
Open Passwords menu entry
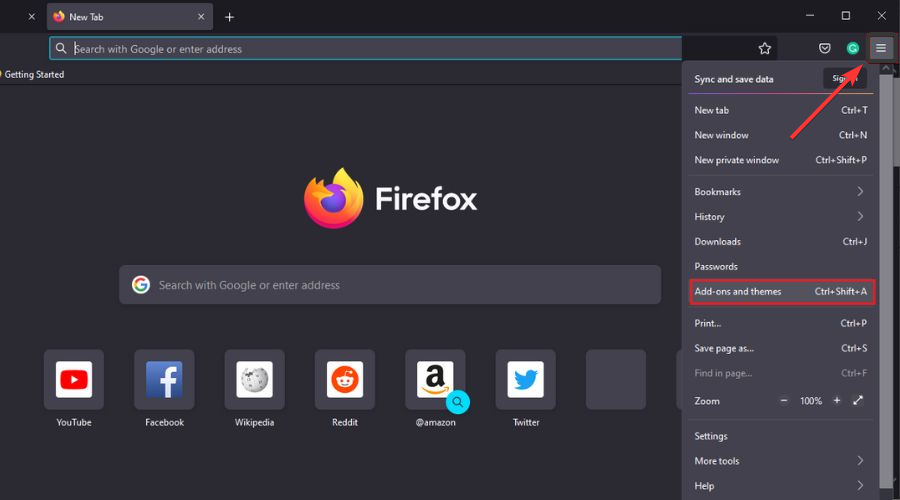pyautogui.click(x=781, y=266)
